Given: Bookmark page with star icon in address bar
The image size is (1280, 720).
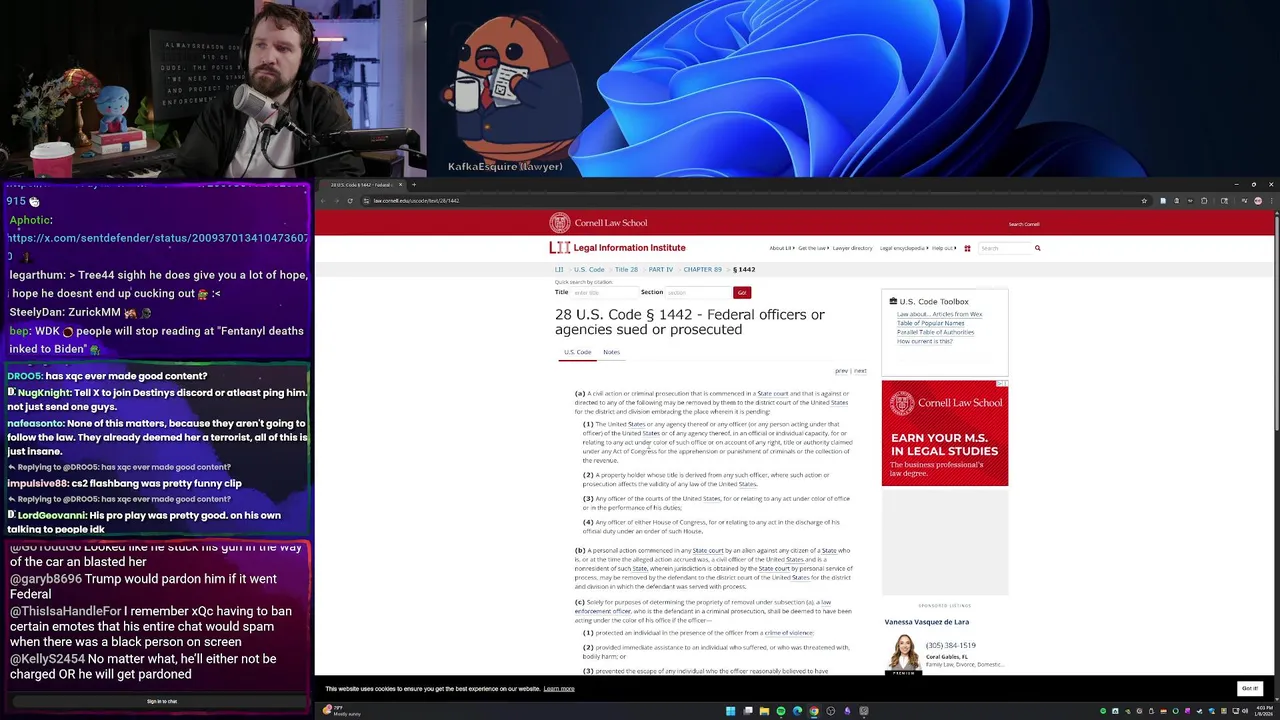Looking at the screenshot, I should click(1144, 201).
